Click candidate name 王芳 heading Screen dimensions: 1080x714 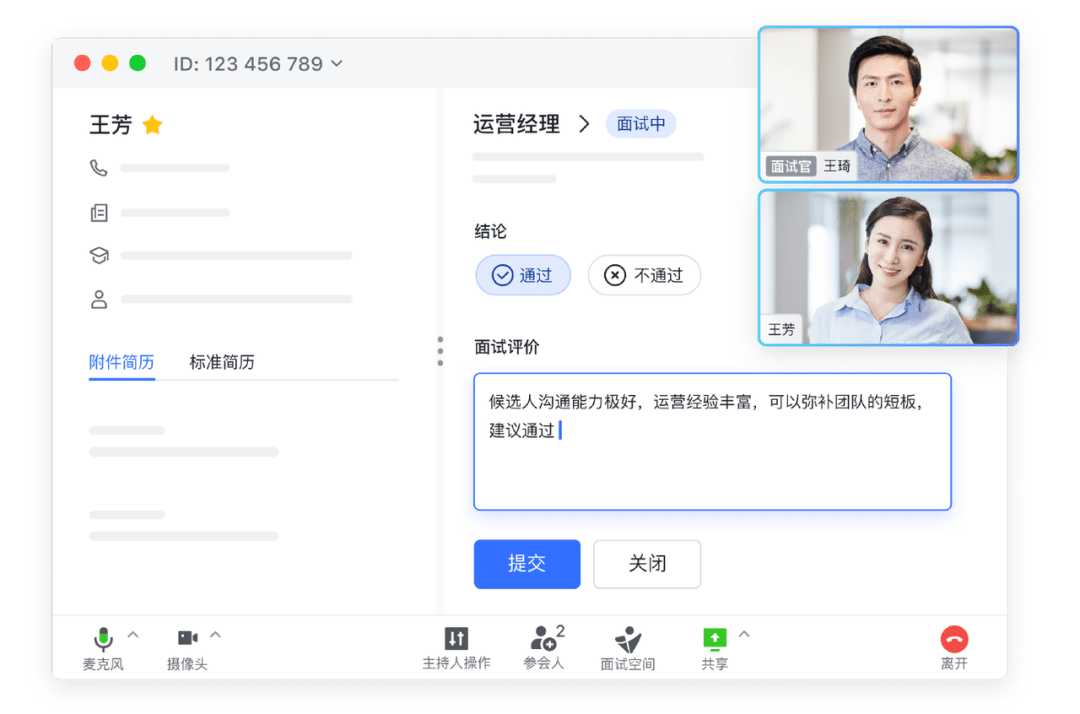click(110, 125)
